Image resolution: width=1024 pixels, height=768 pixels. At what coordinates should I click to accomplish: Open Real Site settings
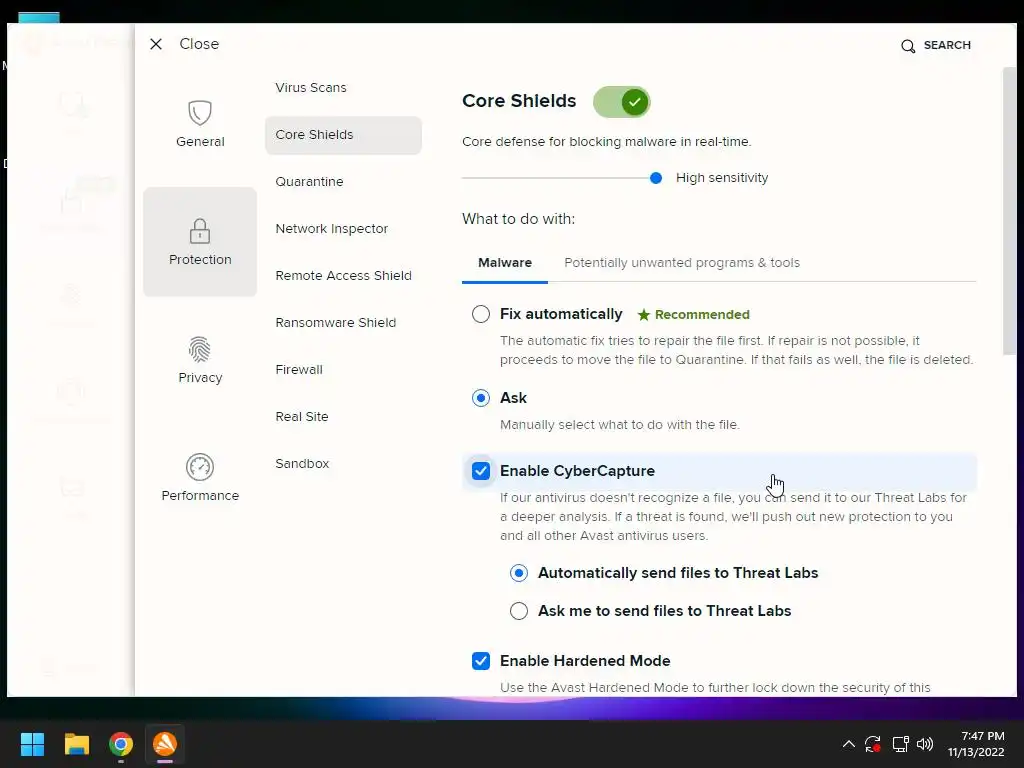coord(302,417)
